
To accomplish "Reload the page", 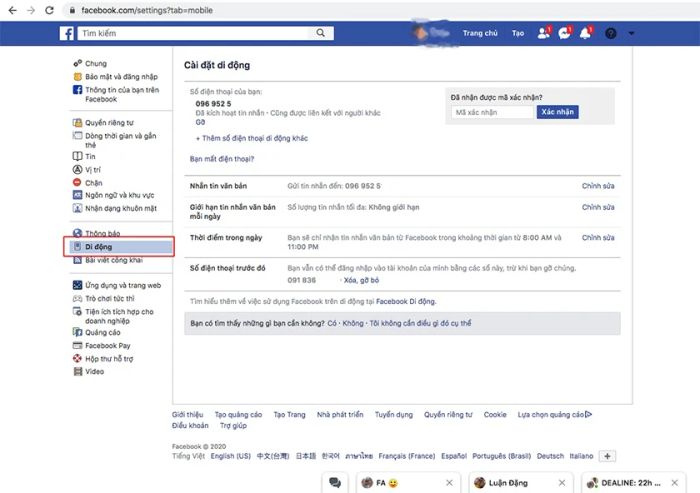I will 50,10.
